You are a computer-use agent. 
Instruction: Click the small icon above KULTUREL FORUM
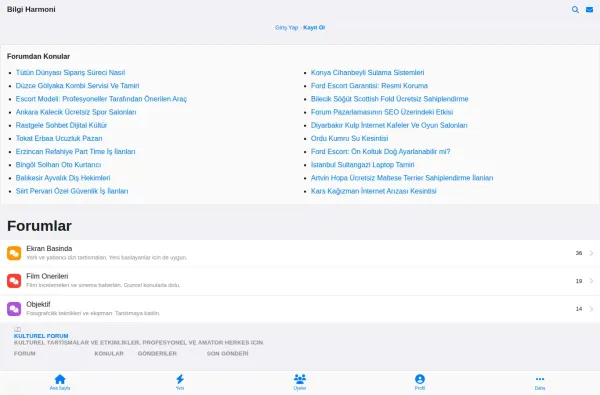[x=17, y=329]
